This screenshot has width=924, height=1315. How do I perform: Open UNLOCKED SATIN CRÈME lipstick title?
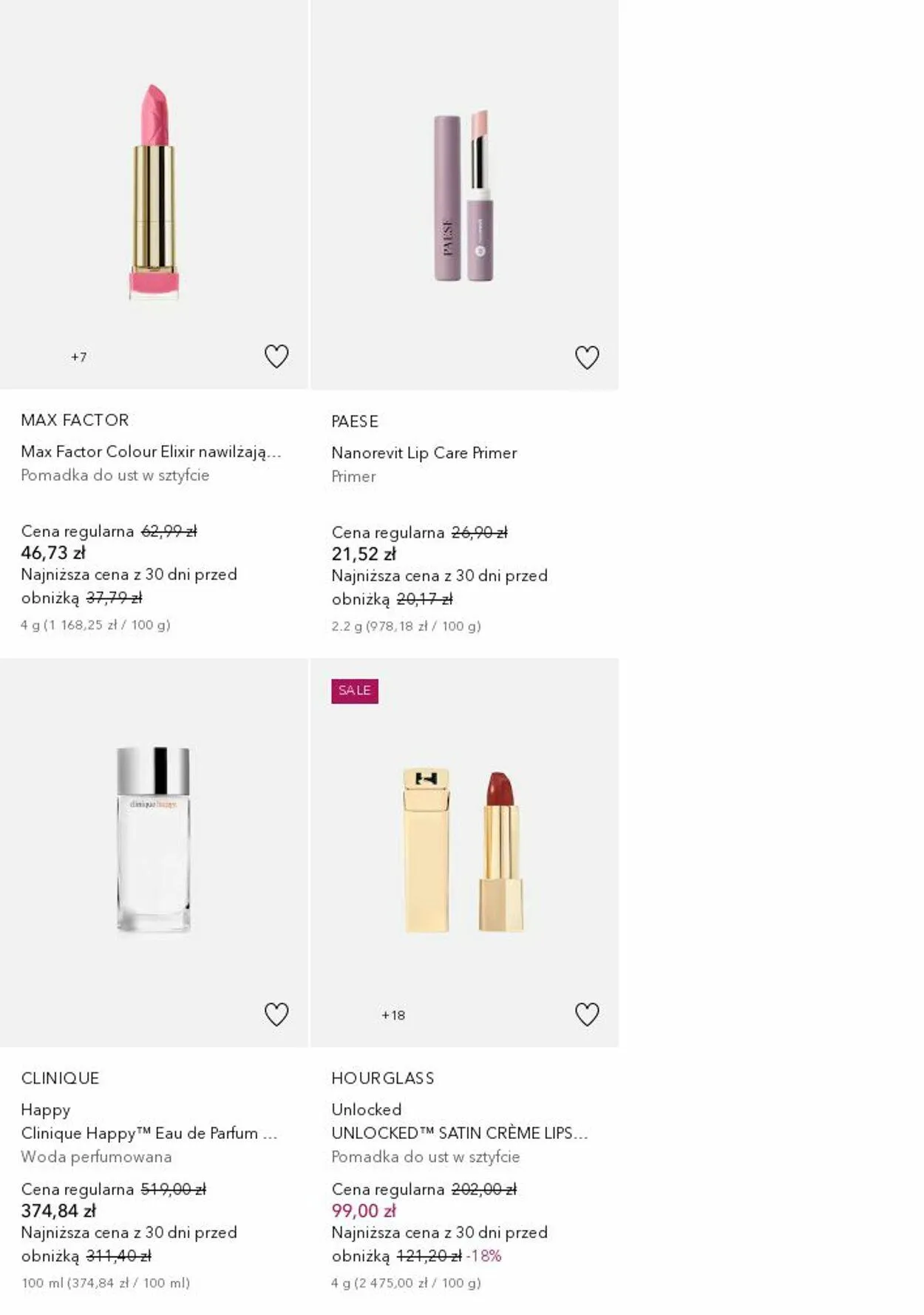click(x=459, y=1133)
